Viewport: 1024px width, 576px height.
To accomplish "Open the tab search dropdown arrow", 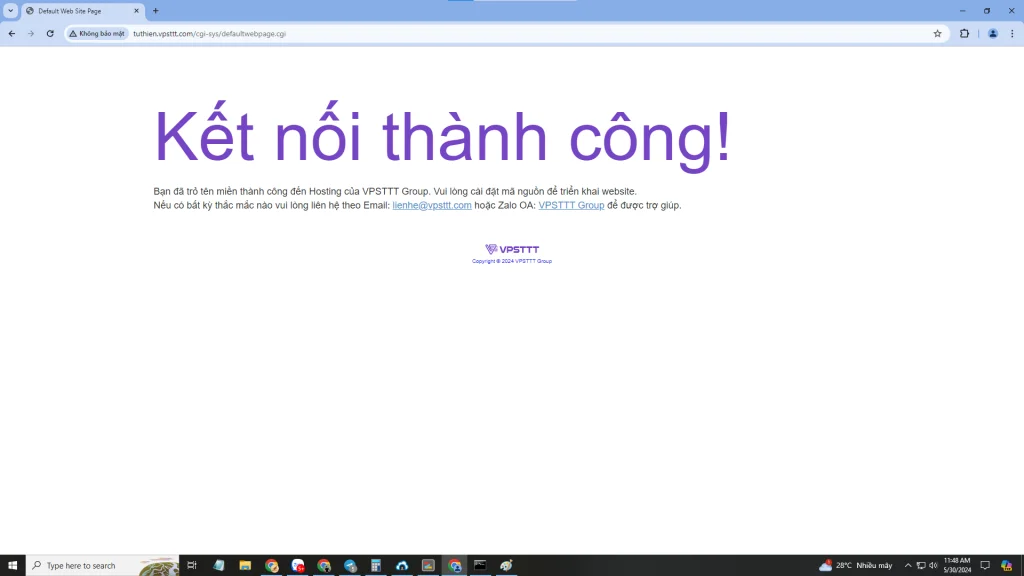I will (x=10, y=10).
